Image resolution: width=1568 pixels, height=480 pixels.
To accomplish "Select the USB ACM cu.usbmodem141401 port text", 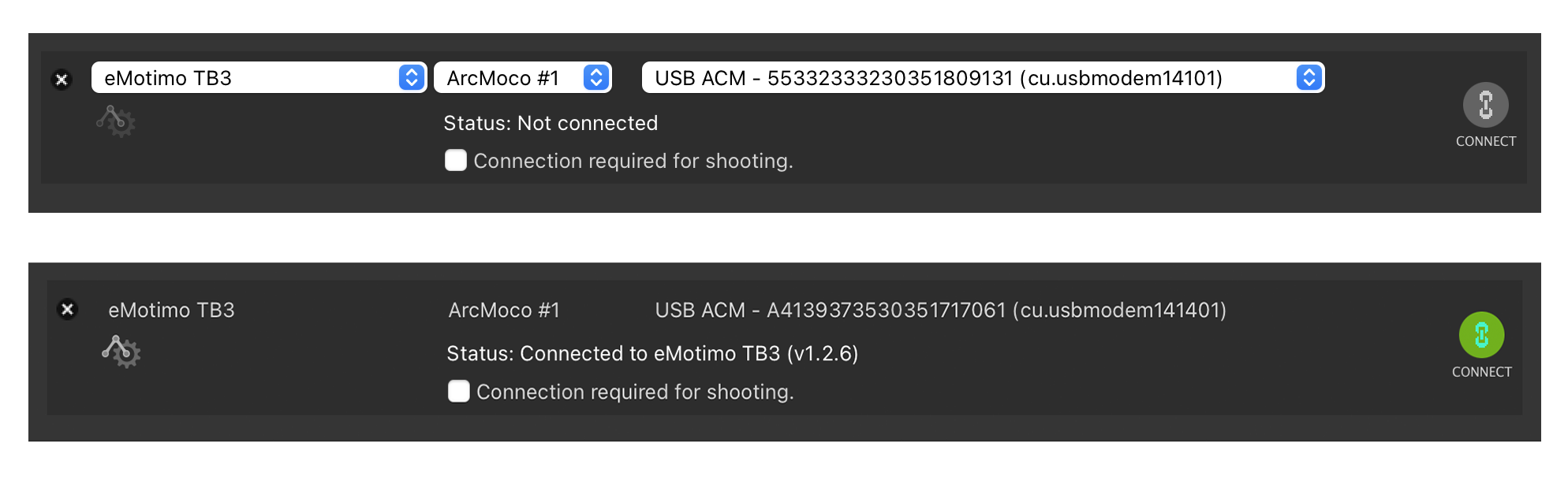I will [940, 311].
